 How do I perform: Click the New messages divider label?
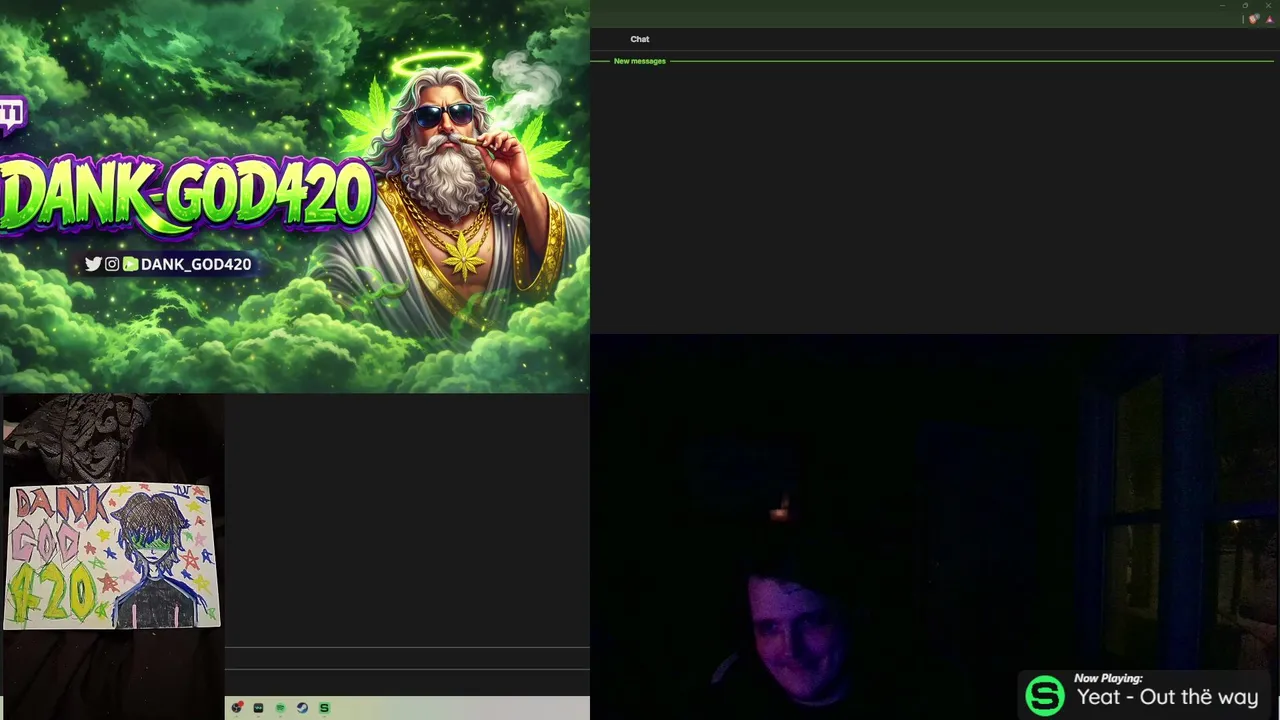pyautogui.click(x=639, y=61)
